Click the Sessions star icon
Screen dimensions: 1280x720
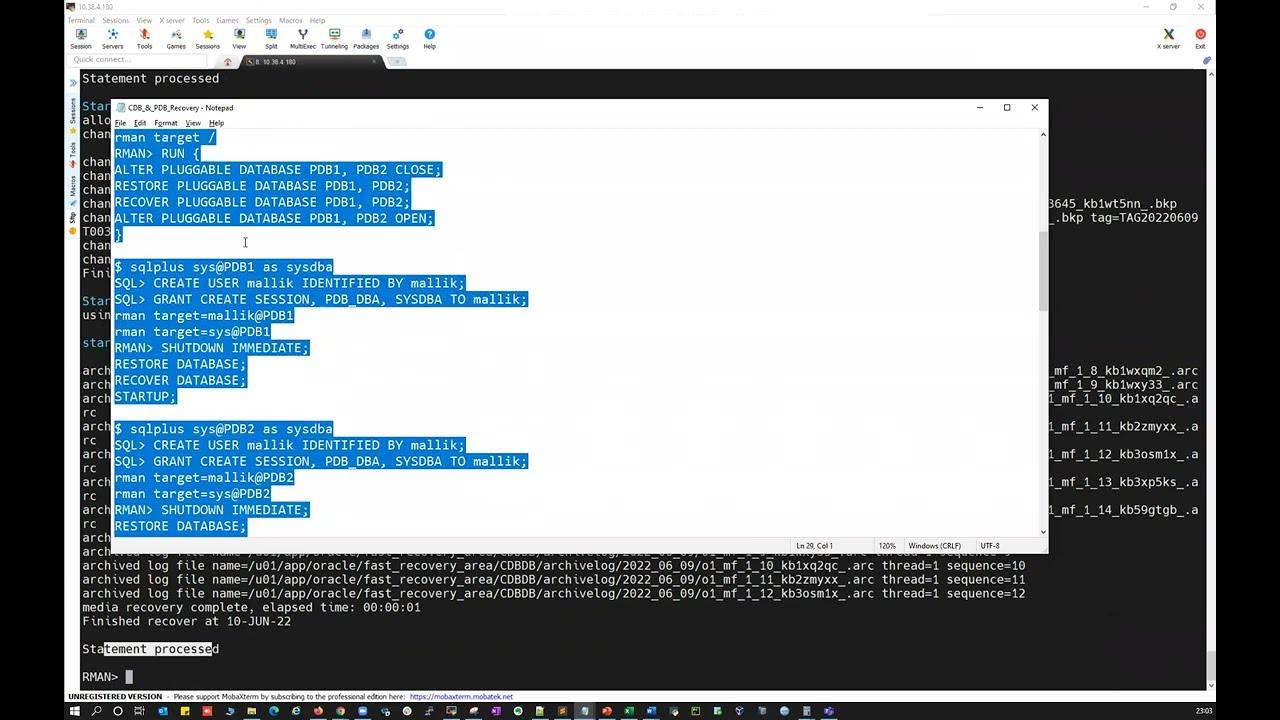pyautogui.click(x=208, y=38)
